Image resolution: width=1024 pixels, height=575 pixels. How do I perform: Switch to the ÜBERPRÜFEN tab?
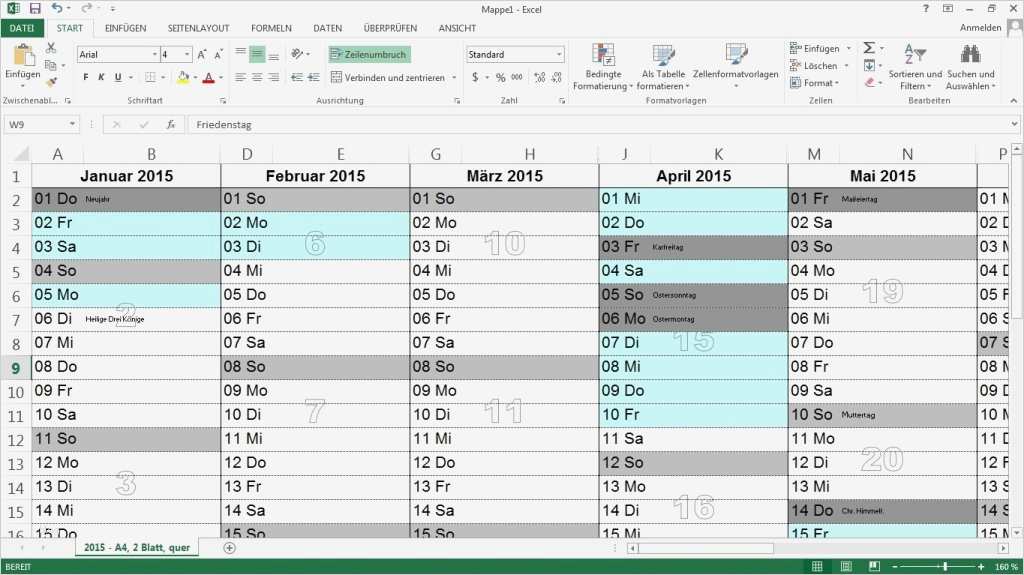tap(390, 28)
